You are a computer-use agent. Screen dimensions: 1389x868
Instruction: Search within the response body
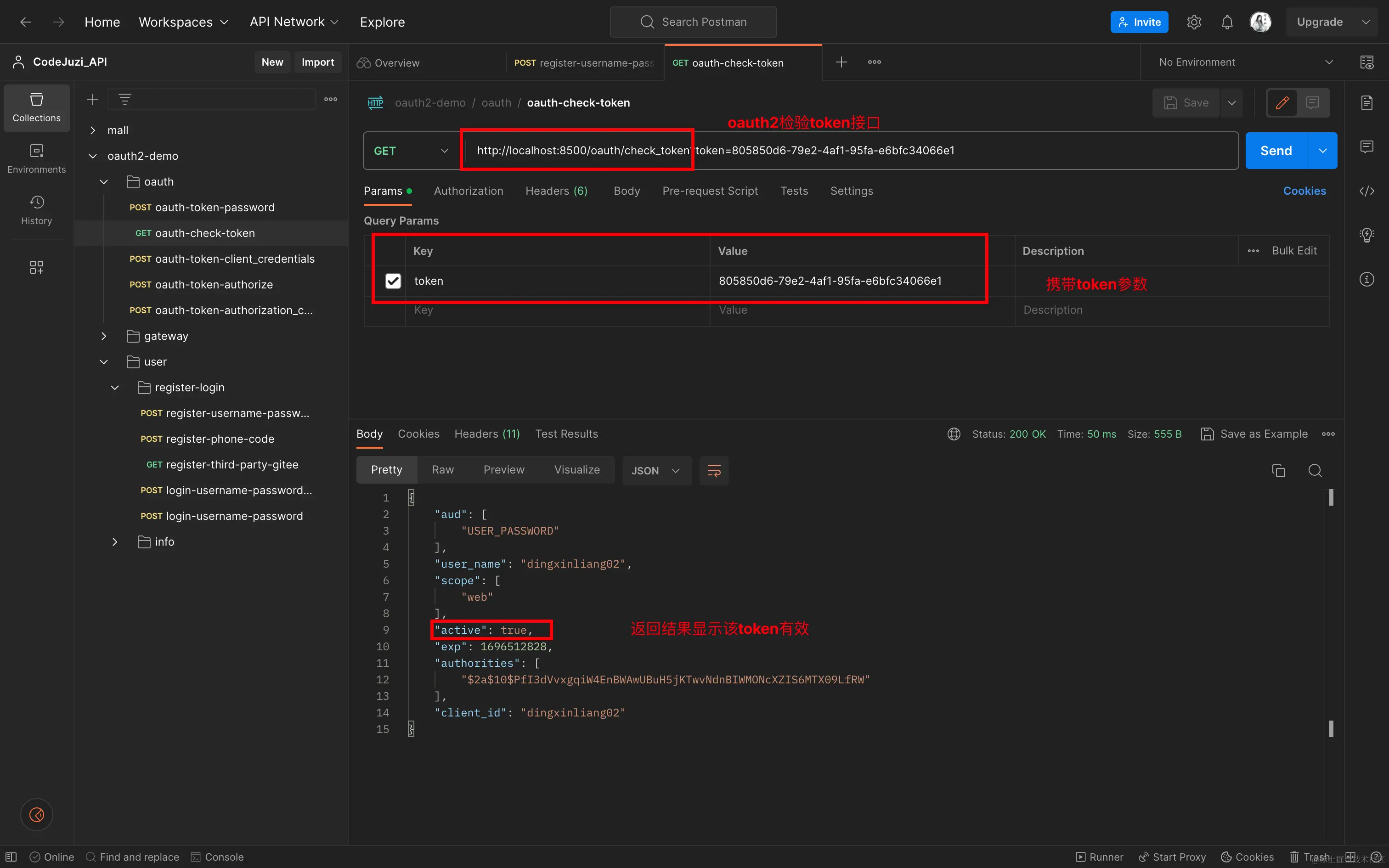[x=1315, y=471]
